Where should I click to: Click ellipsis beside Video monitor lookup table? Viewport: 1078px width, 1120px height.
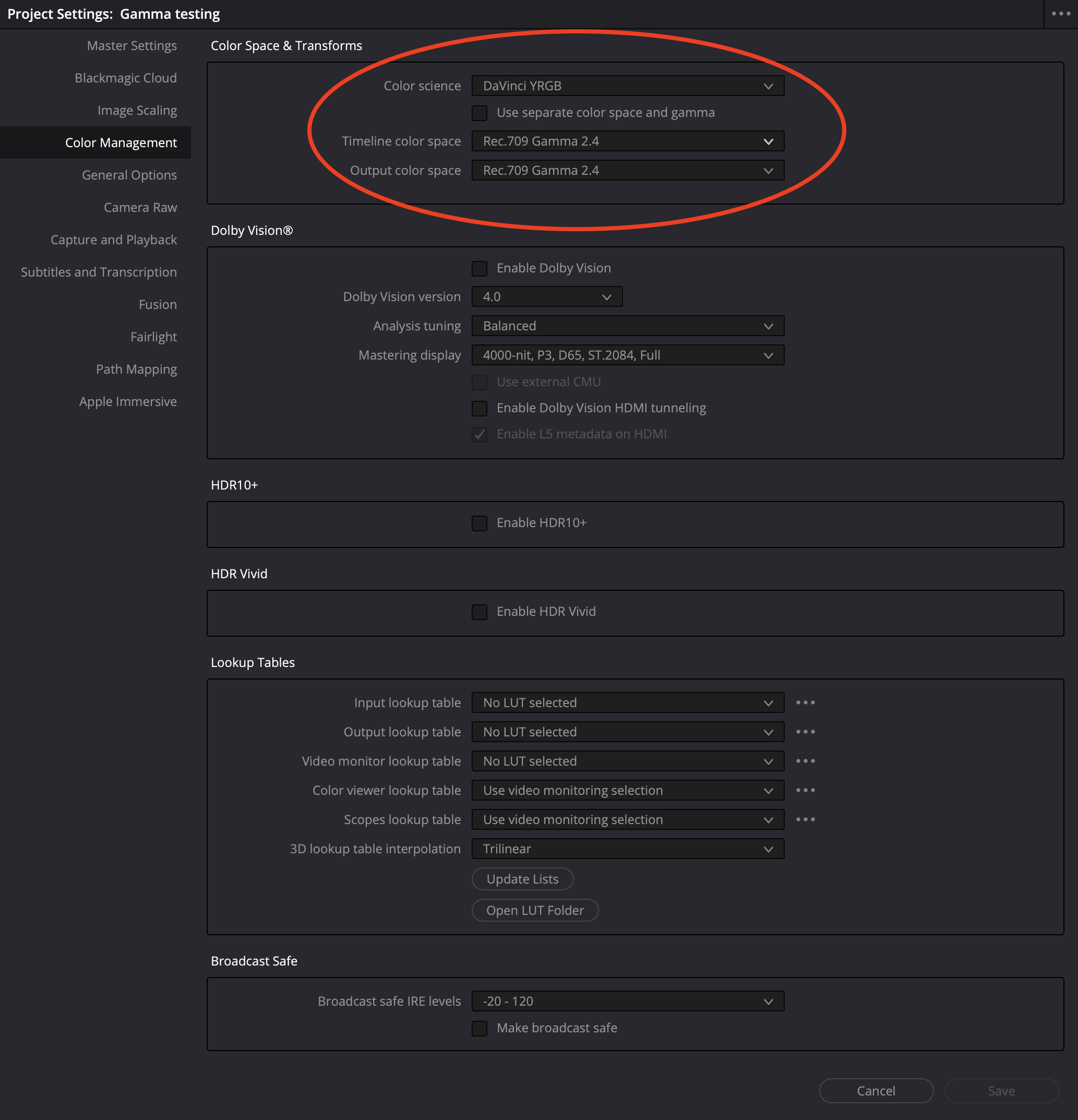[x=805, y=760]
